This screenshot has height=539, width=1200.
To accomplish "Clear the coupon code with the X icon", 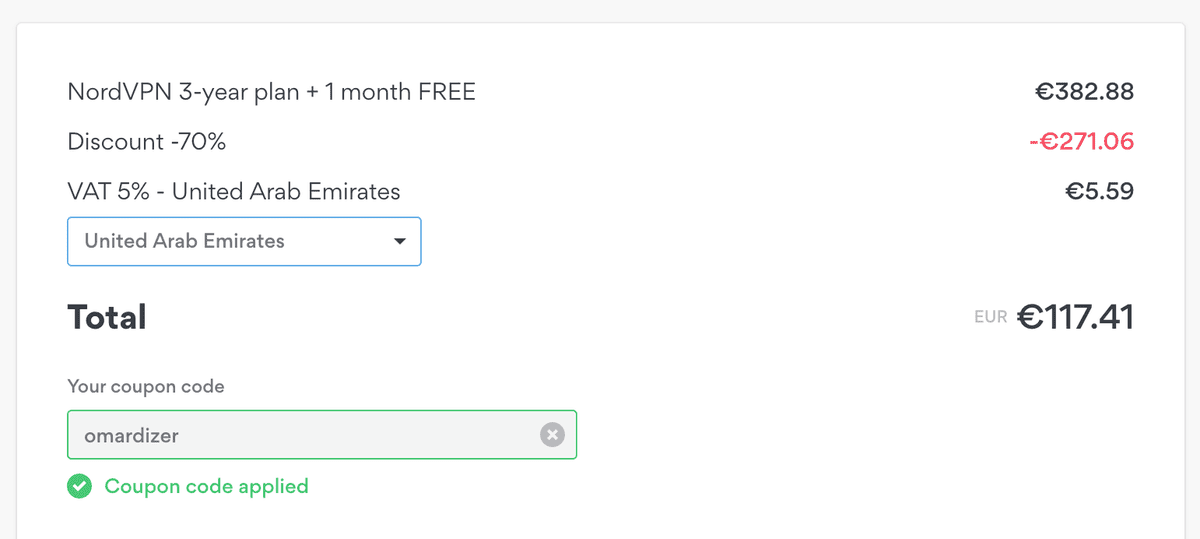I will (552, 435).
